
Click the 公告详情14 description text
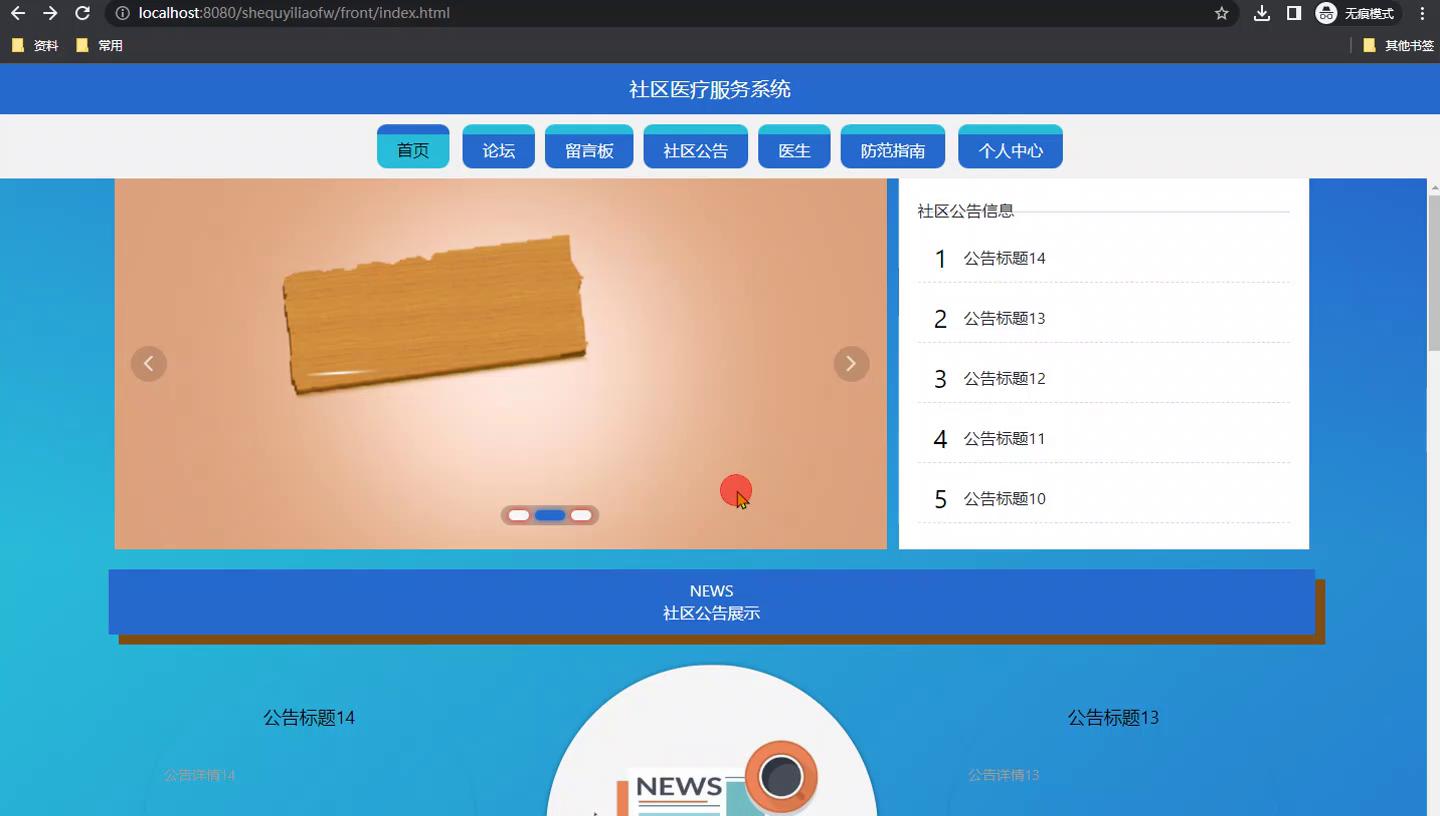199,775
